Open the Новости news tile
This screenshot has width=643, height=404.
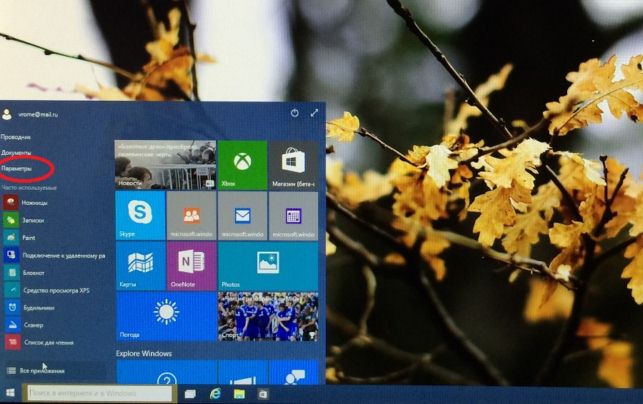[165, 165]
